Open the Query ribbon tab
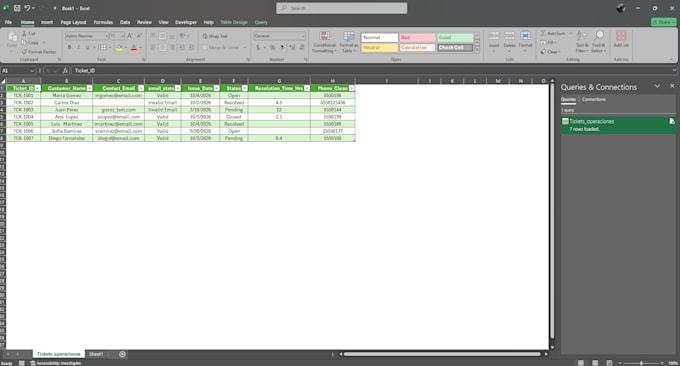 click(x=261, y=22)
